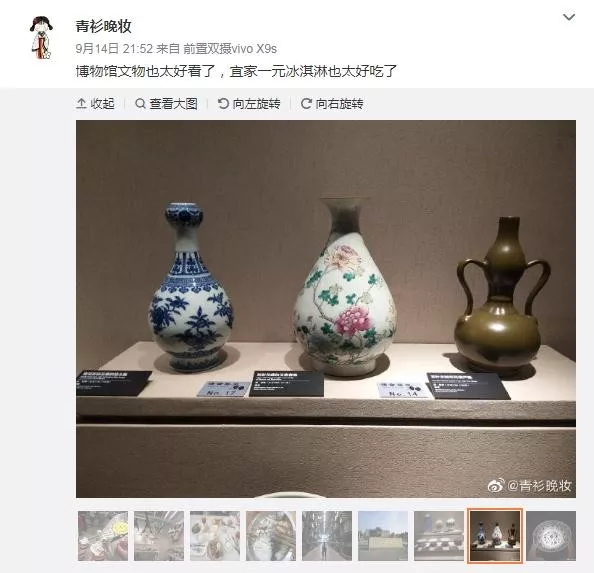Open the post options chevron menu
The width and height of the screenshot is (594, 573).
(x=569, y=17)
